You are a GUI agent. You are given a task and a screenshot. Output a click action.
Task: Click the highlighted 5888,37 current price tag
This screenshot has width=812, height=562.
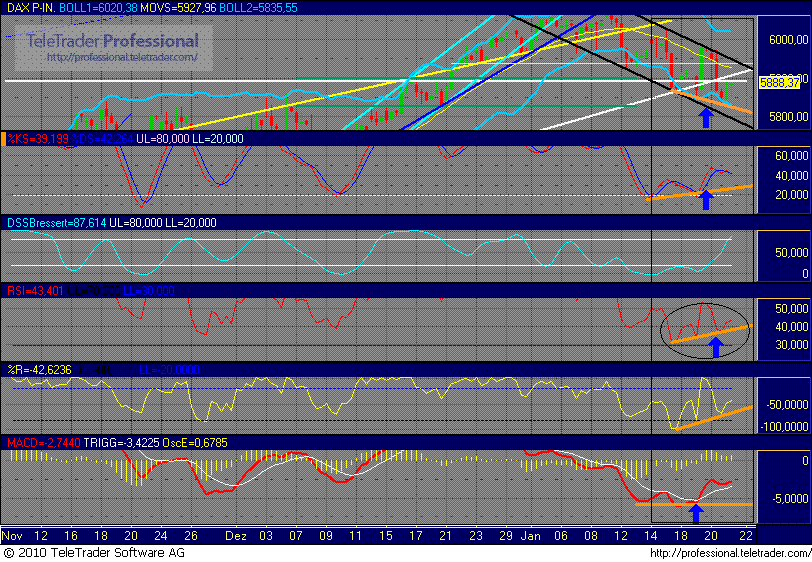[x=779, y=83]
